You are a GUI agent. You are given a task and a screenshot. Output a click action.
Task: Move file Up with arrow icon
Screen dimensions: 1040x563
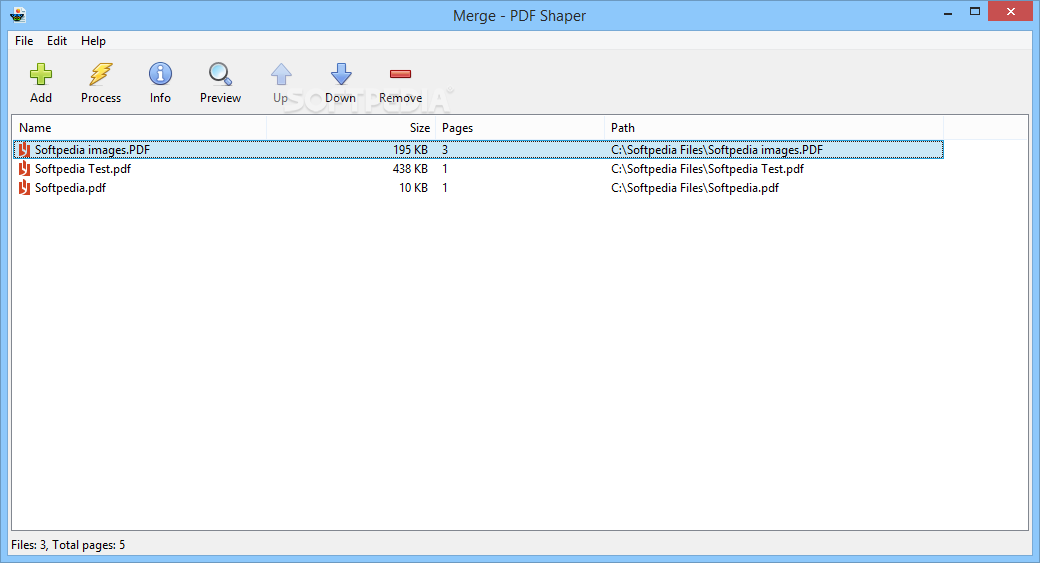click(281, 74)
